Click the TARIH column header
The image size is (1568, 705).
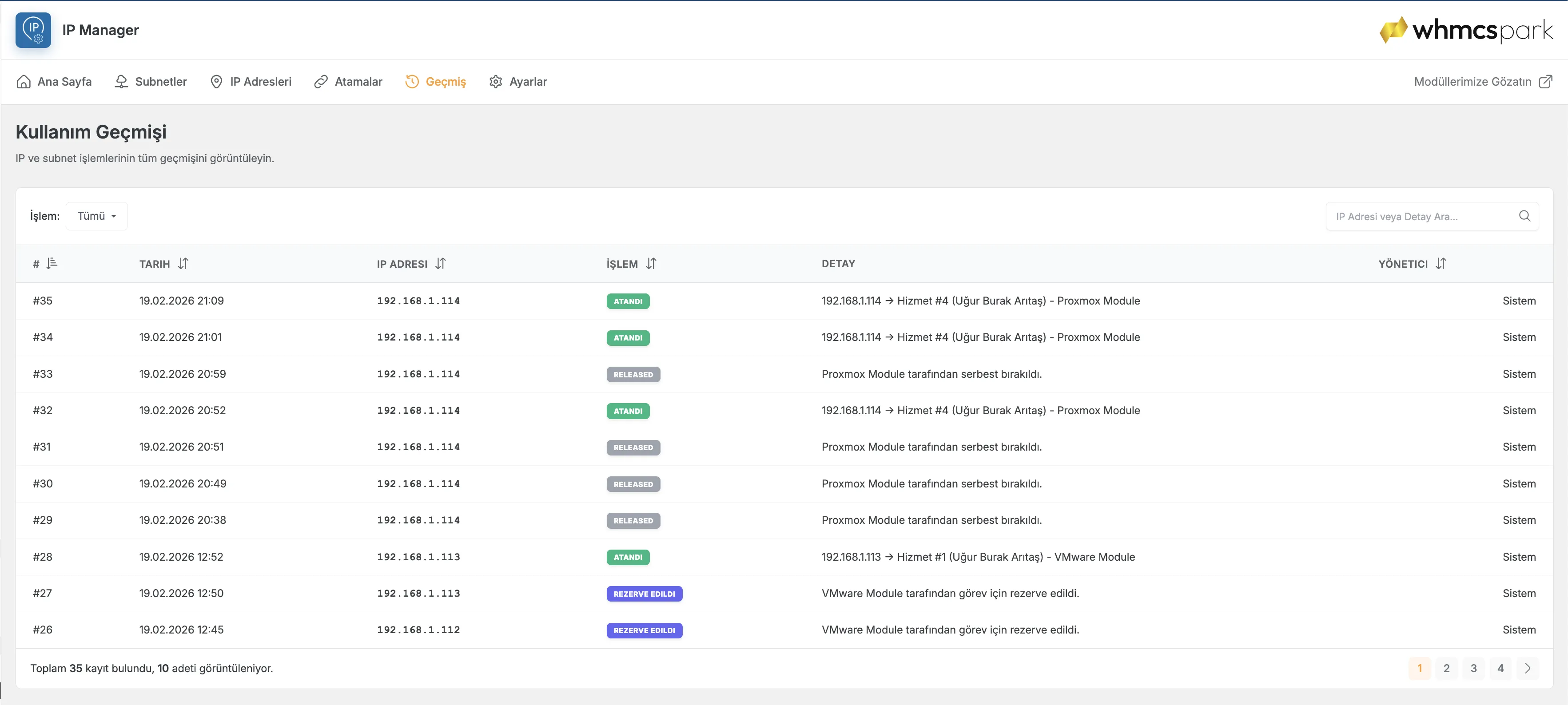click(155, 264)
